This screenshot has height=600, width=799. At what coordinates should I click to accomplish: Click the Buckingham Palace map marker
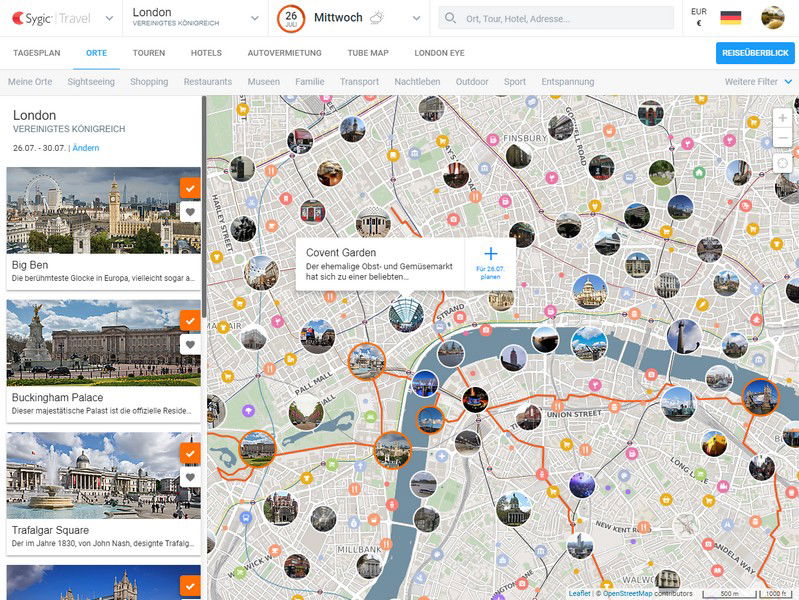click(x=257, y=449)
